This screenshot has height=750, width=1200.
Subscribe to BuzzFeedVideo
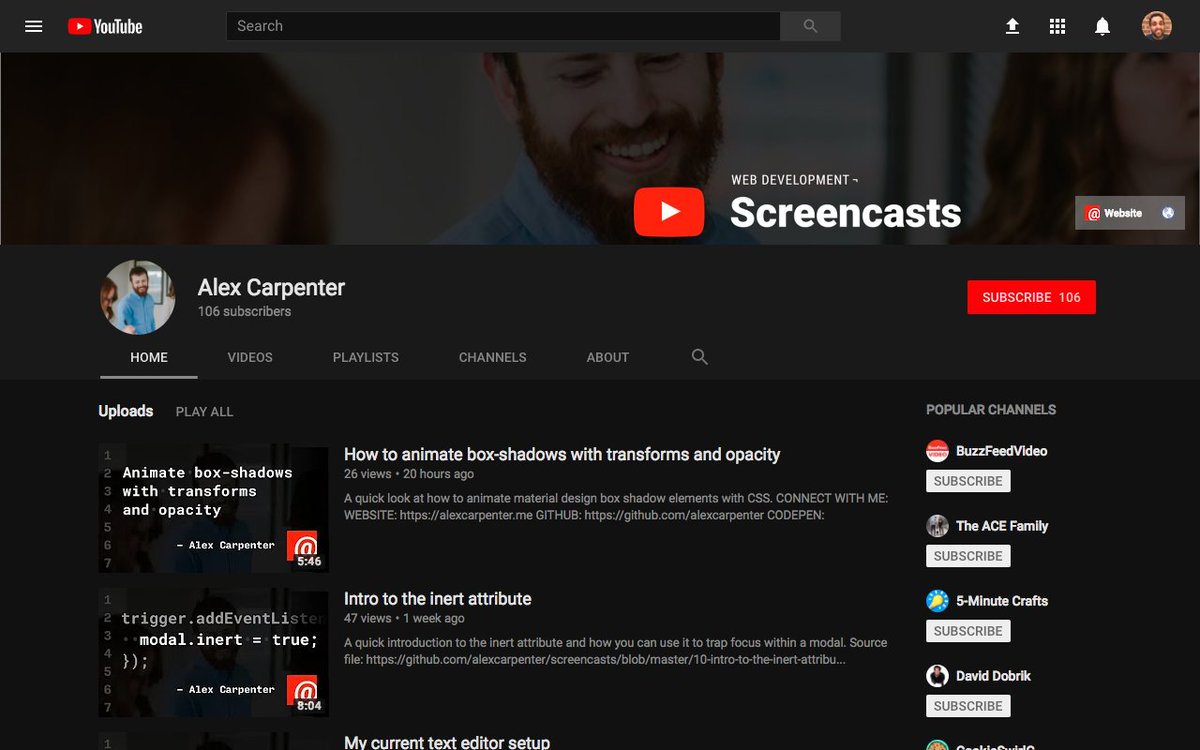968,481
